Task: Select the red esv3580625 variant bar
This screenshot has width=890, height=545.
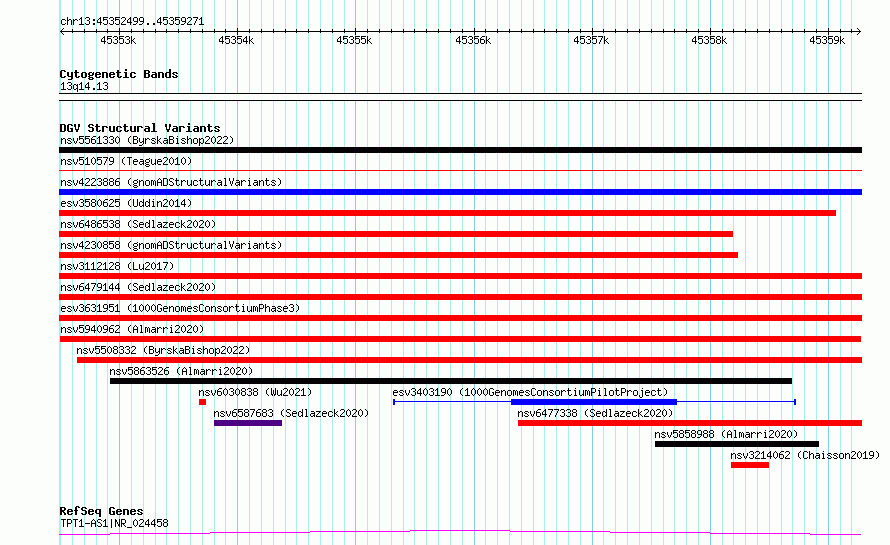Action: tap(447, 213)
